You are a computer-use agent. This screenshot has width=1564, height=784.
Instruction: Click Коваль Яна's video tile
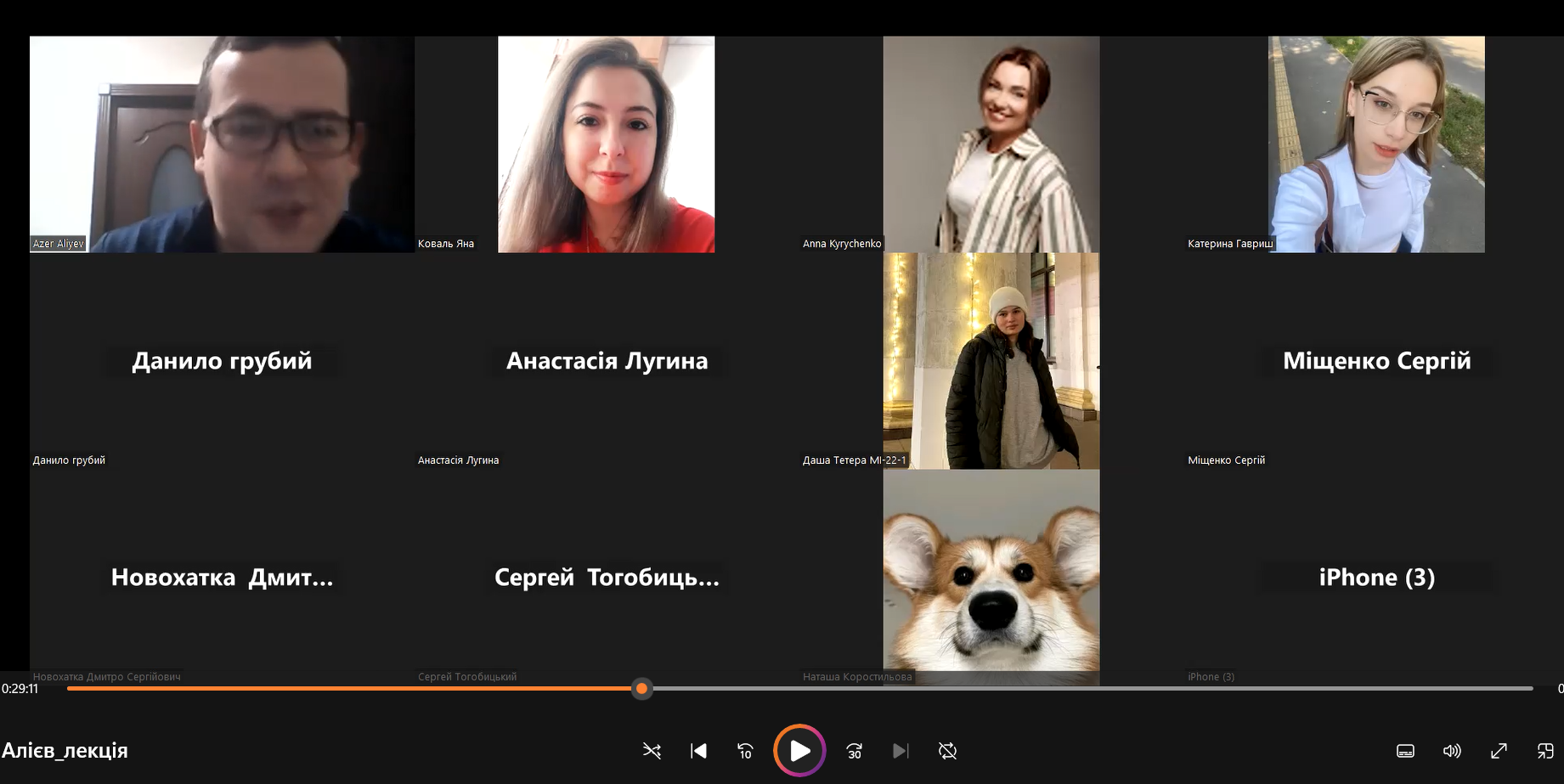[x=606, y=144]
